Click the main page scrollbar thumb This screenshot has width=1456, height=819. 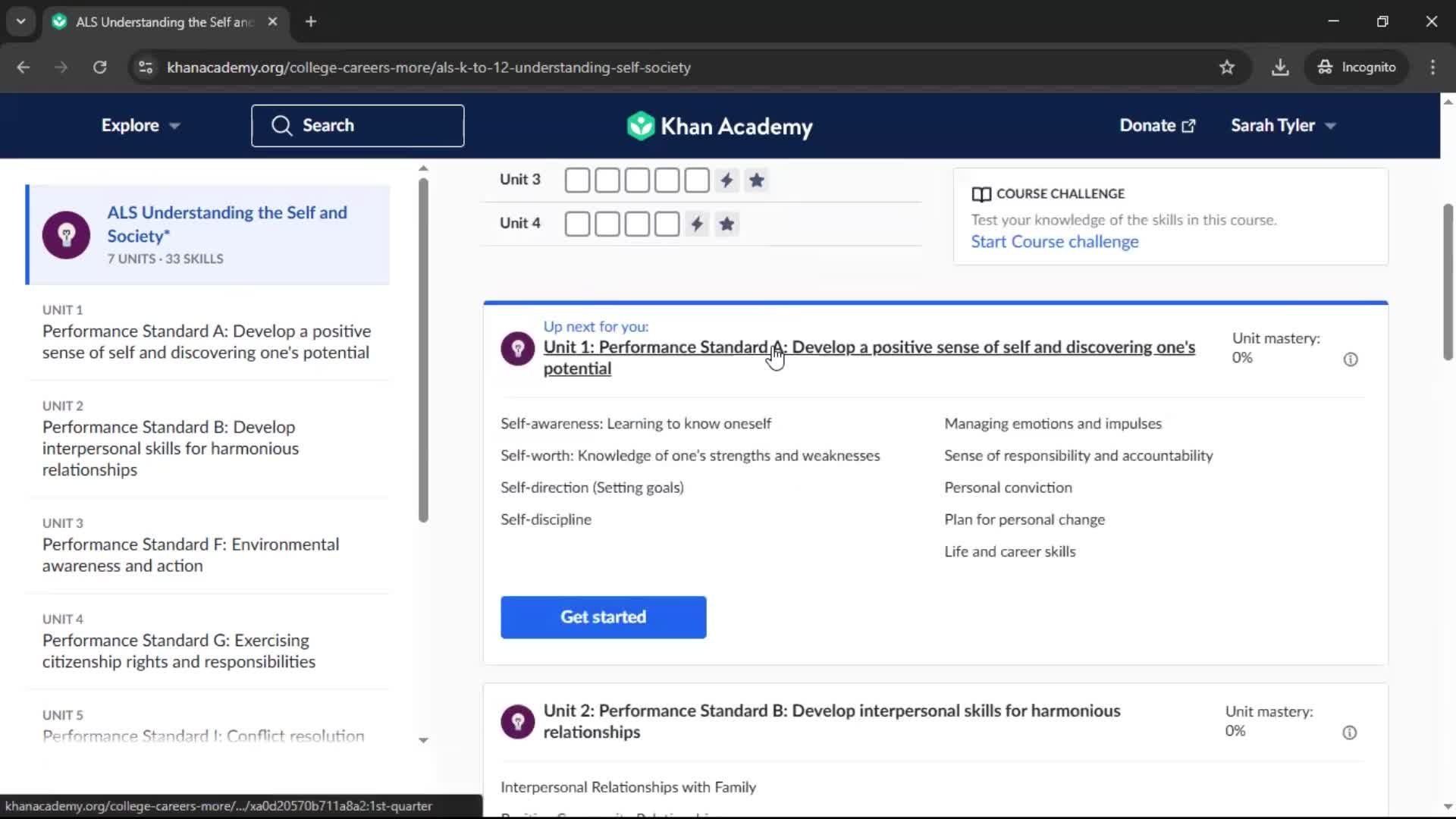pos(1448,281)
